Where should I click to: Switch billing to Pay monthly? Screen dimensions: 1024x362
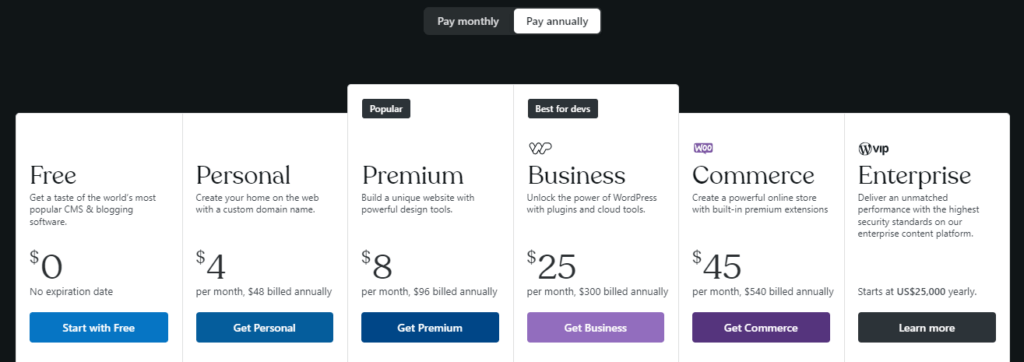(x=468, y=22)
